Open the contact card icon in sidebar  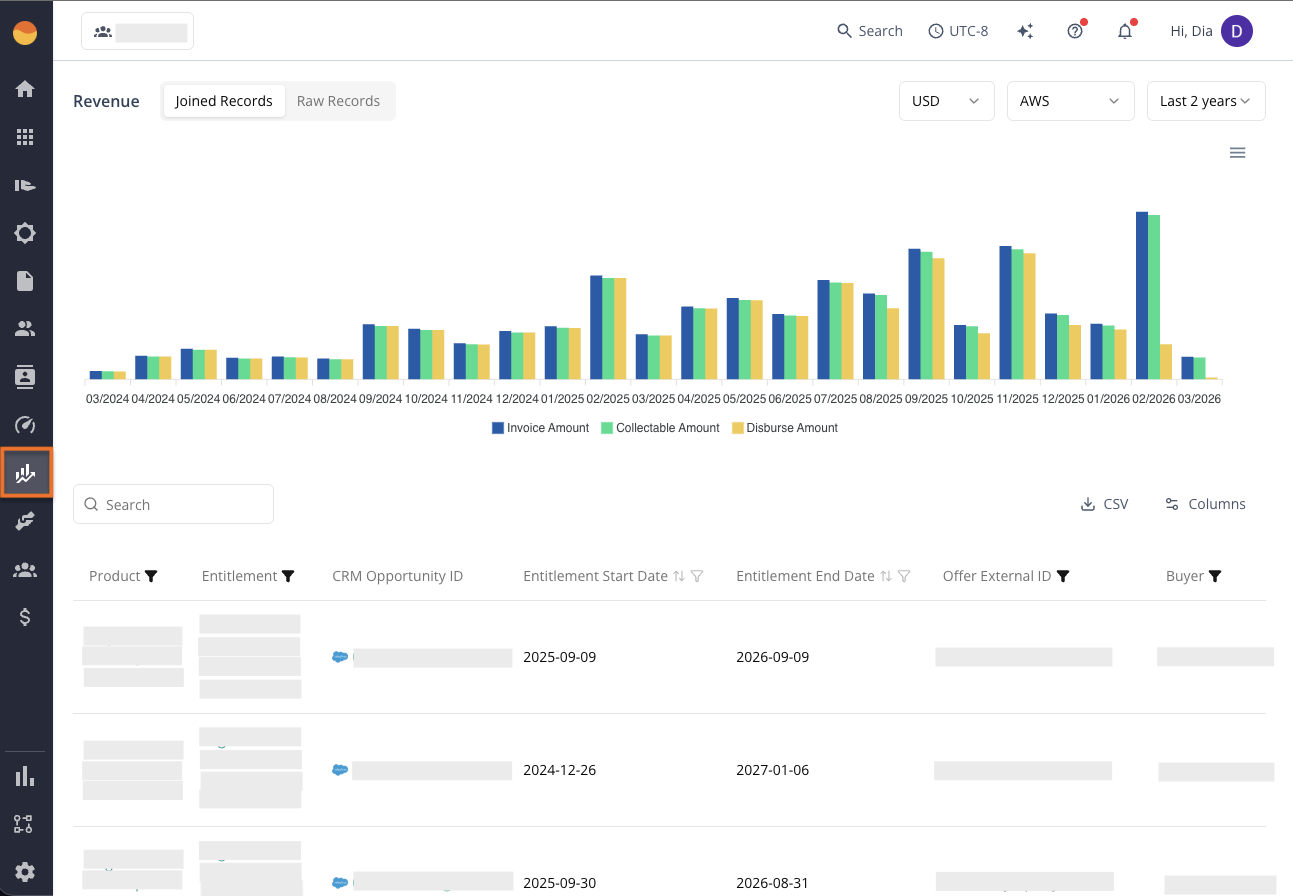coord(25,377)
